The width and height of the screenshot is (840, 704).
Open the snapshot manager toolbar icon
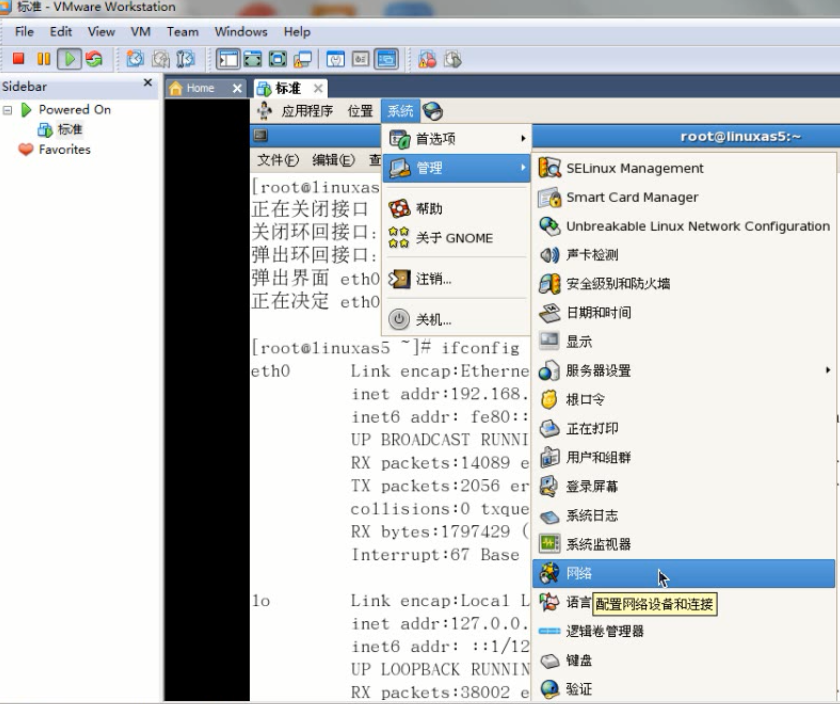tap(185, 58)
